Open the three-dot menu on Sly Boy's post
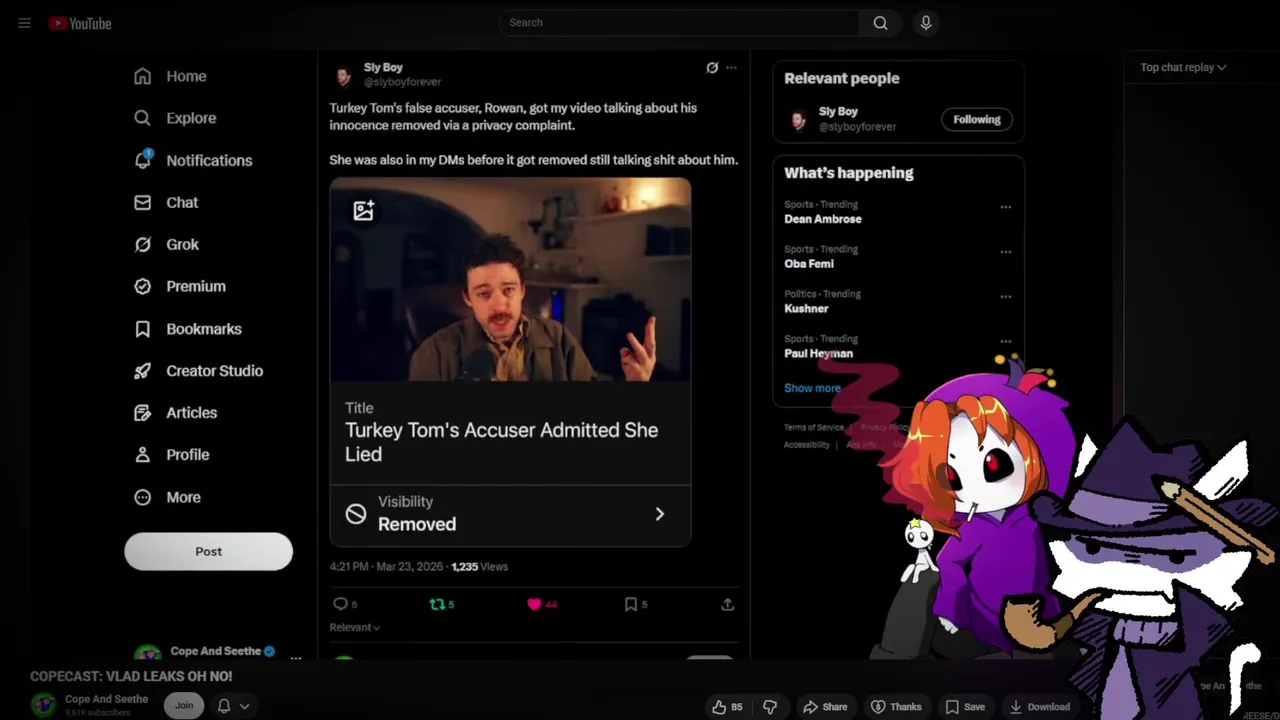Screen dimensions: 1280x720 (x=731, y=68)
